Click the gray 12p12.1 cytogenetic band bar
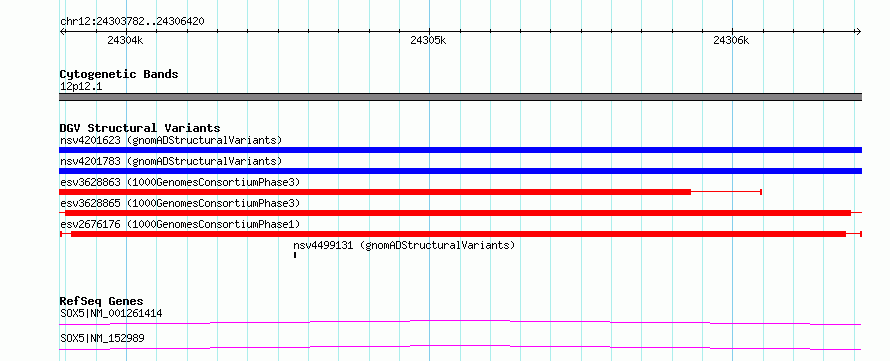 coord(460,97)
